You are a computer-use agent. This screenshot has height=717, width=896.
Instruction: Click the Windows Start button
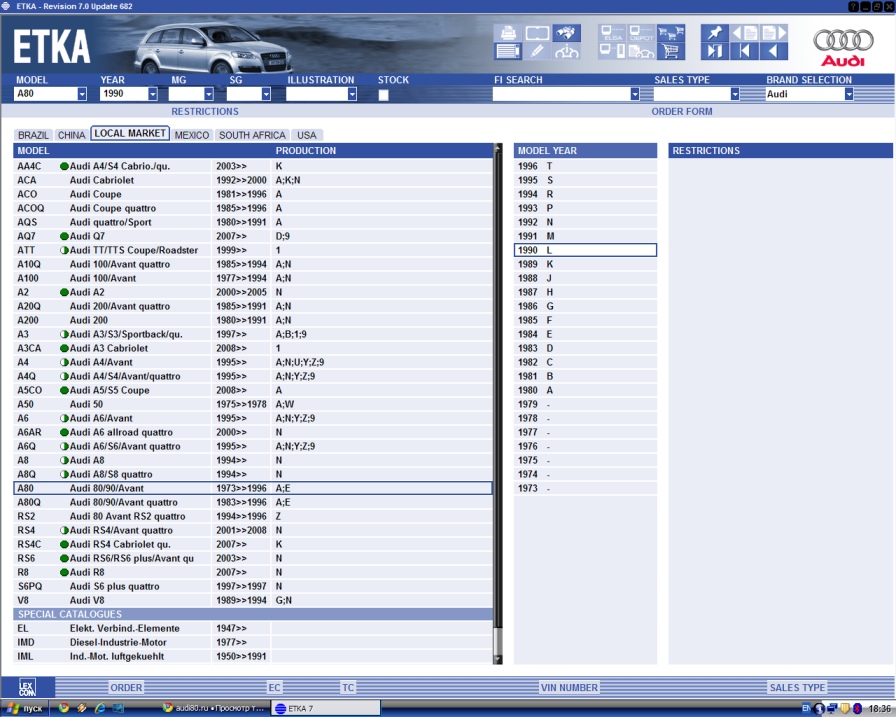(x=24, y=708)
